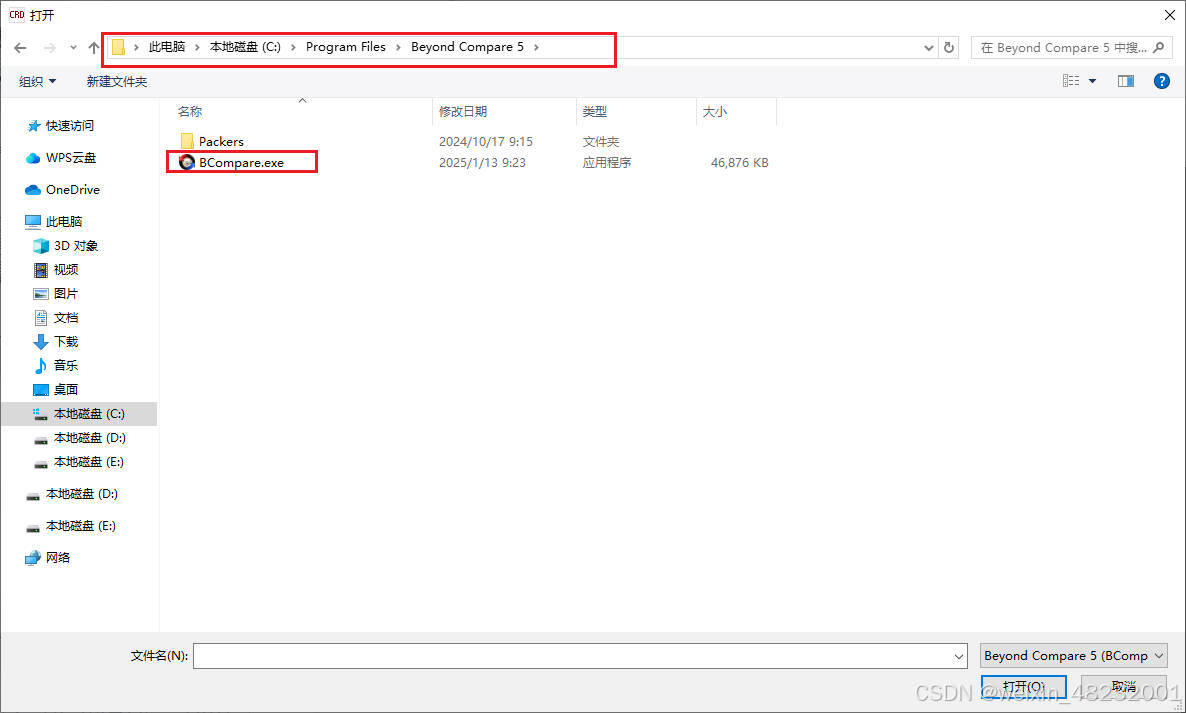Viewport: 1186px width, 713px height.
Task: Click 2025/1/13 9:23 date cell
Action: coord(482,163)
